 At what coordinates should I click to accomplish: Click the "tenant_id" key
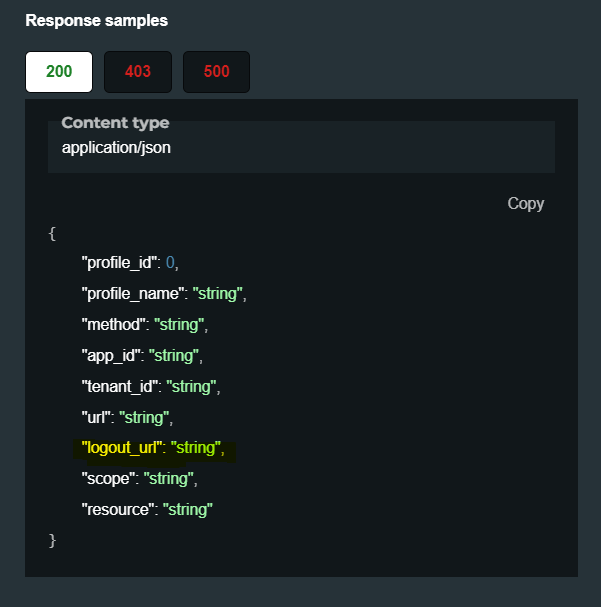[x=121, y=386]
